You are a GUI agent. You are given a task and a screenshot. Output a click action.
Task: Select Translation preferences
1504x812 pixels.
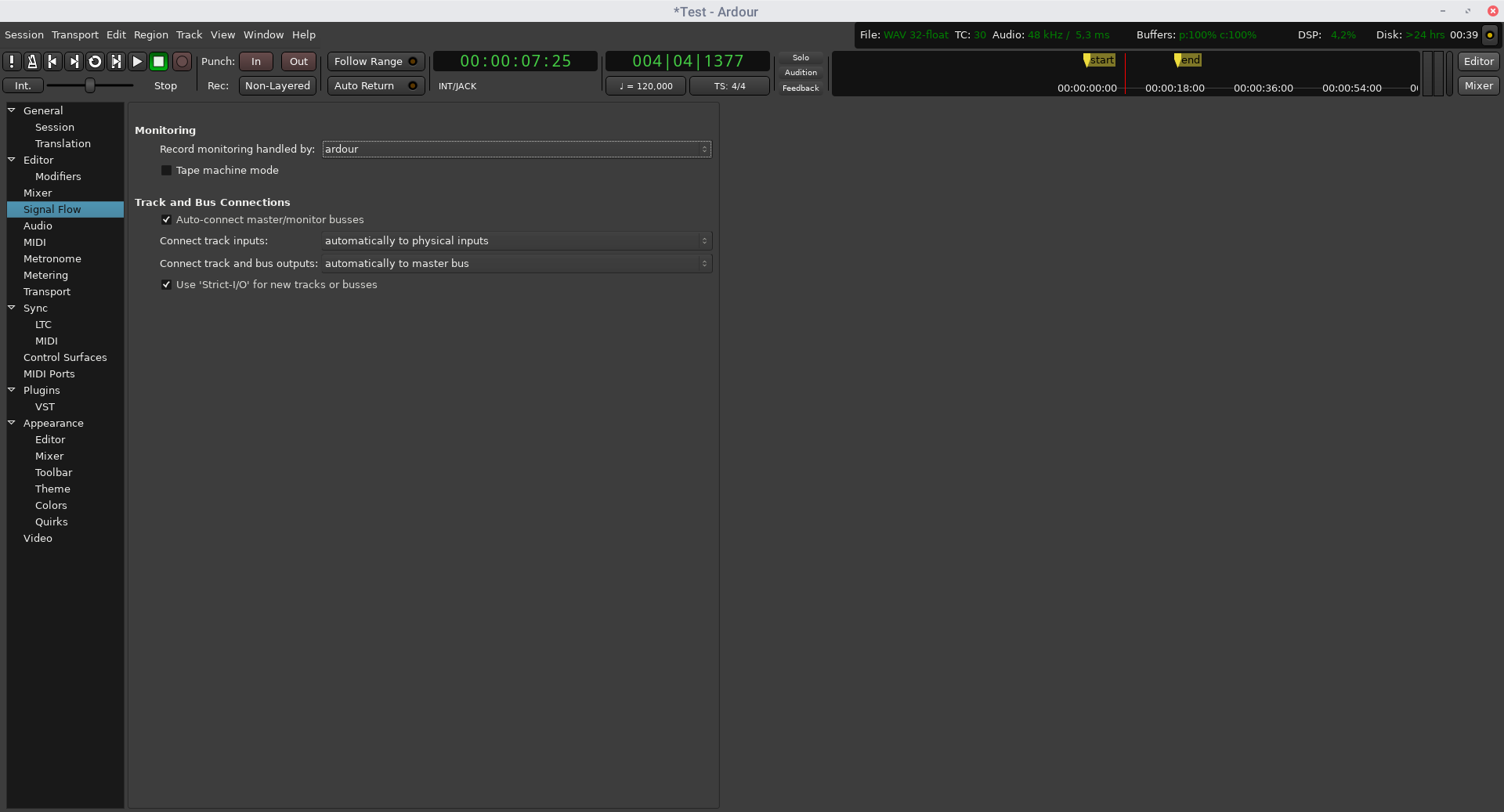pos(63,143)
